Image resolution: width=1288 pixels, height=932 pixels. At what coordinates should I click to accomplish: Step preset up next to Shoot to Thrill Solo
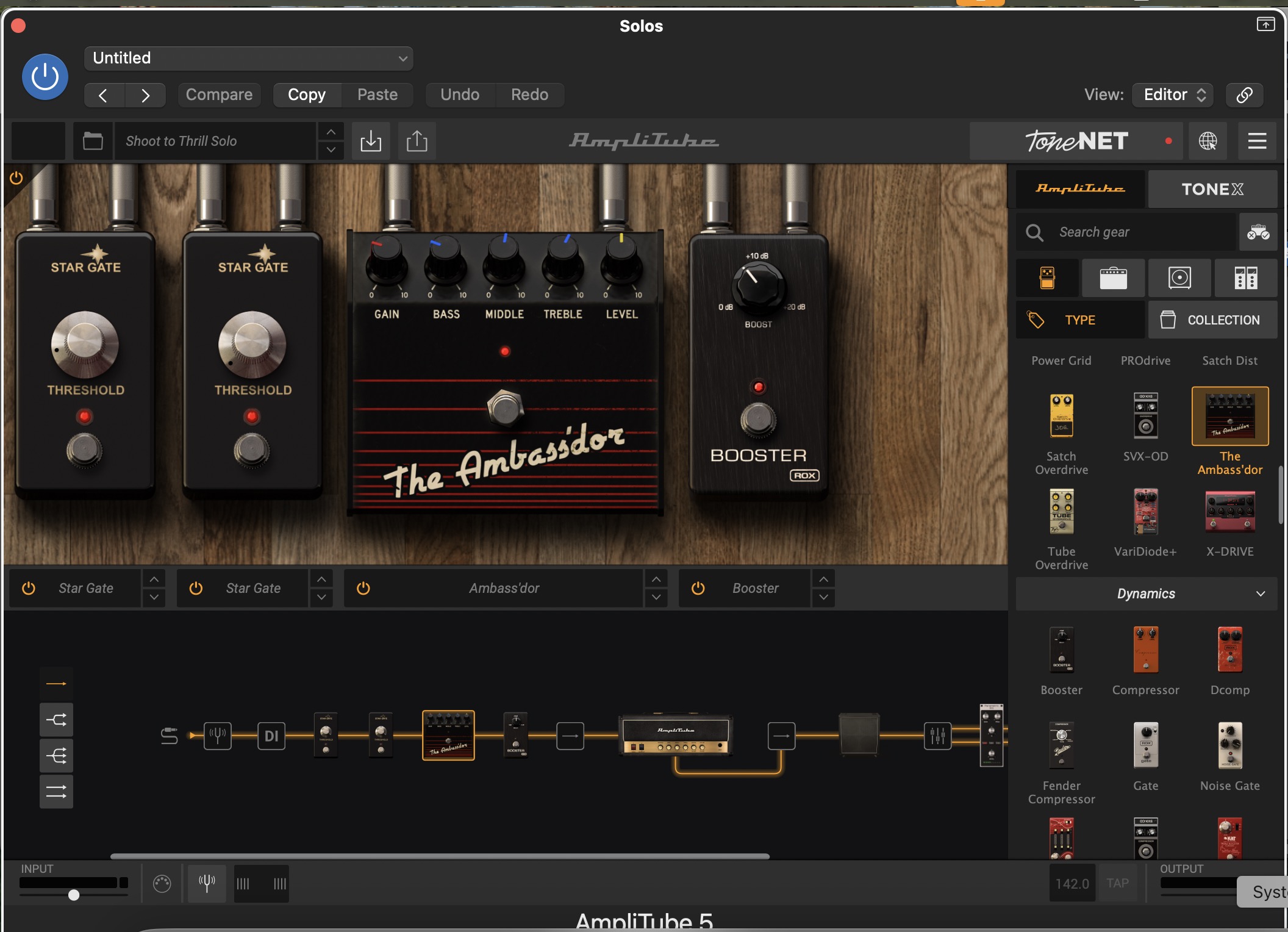pos(331,132)
